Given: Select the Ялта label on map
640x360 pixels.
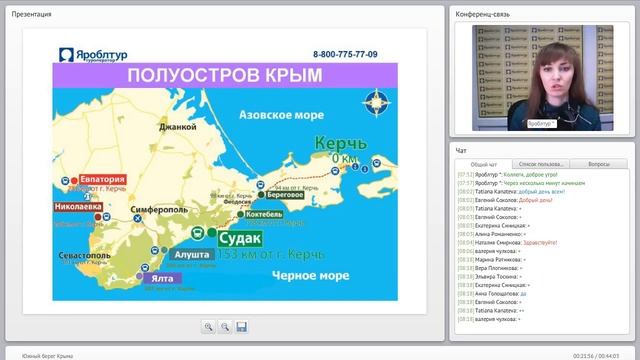Looking at the screenshot, I should coord(162,278).
